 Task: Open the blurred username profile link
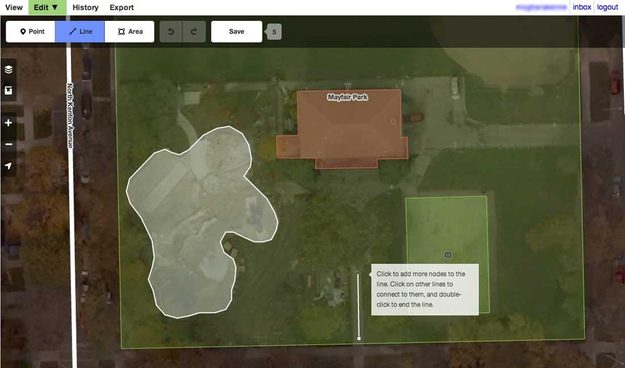[541, 7]
